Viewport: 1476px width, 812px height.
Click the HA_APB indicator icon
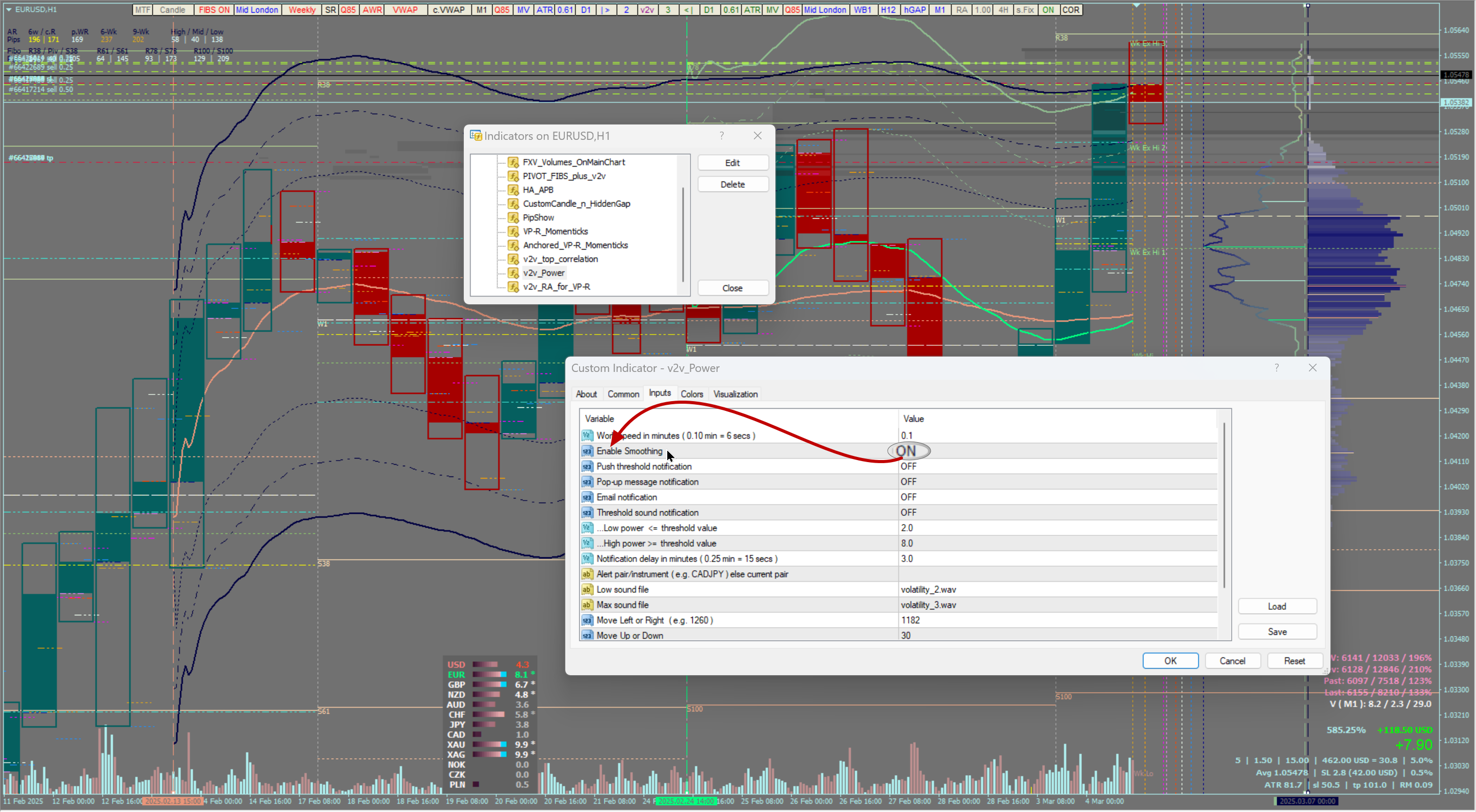click(x=514, y=190)
